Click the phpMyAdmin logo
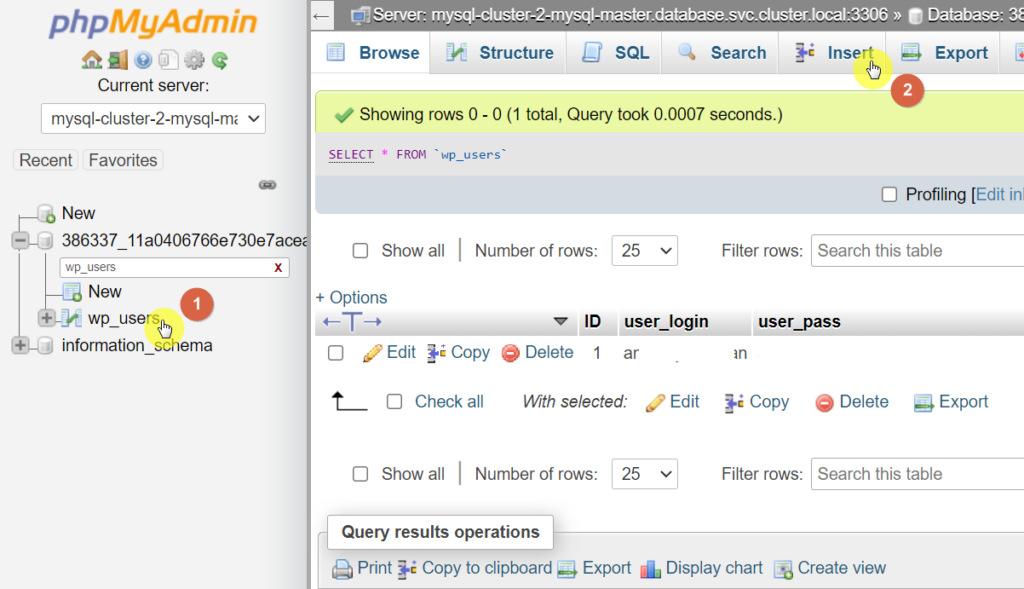1024x589 pixels. (153, 22)
